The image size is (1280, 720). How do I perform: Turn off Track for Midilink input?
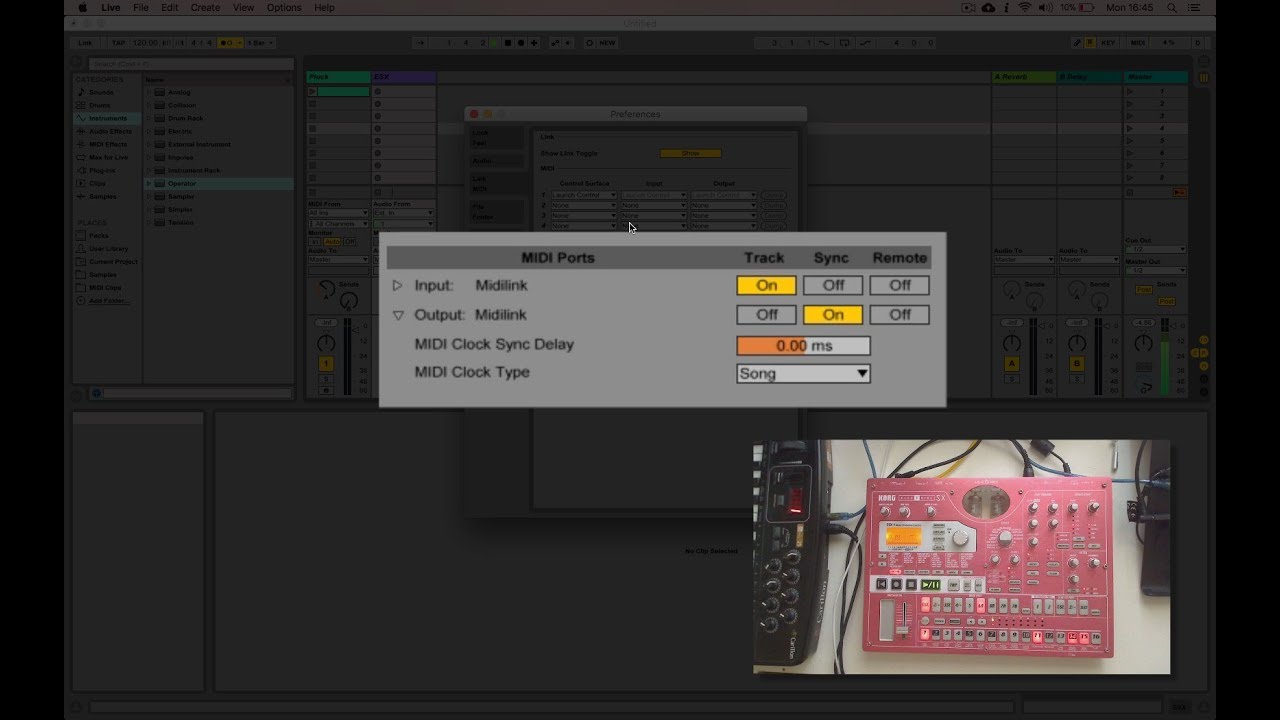[767, 285]
